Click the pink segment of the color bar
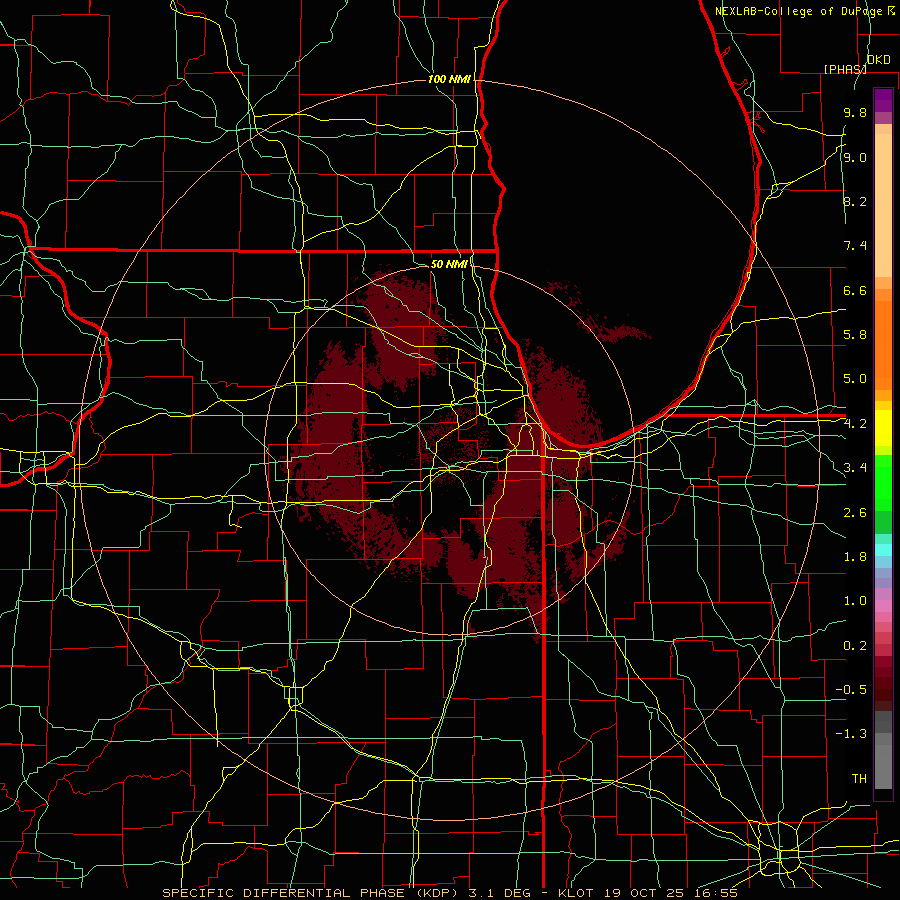Image resolution: width=900 pixels, height=900 pixels. 883,606
